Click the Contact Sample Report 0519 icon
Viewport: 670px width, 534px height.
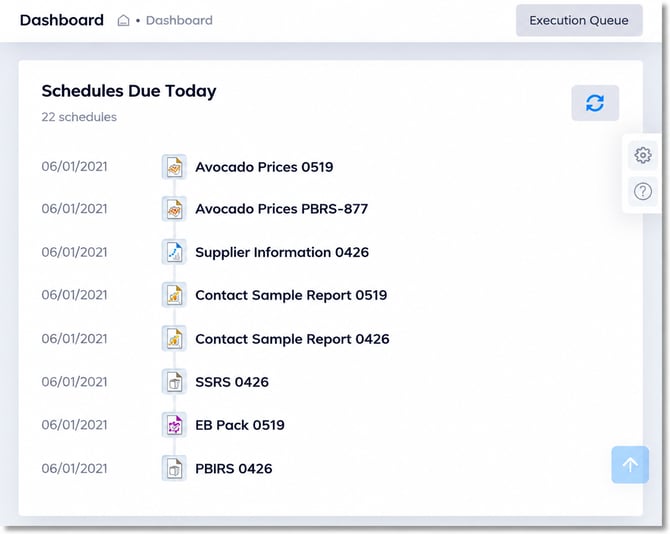point(174,295)
